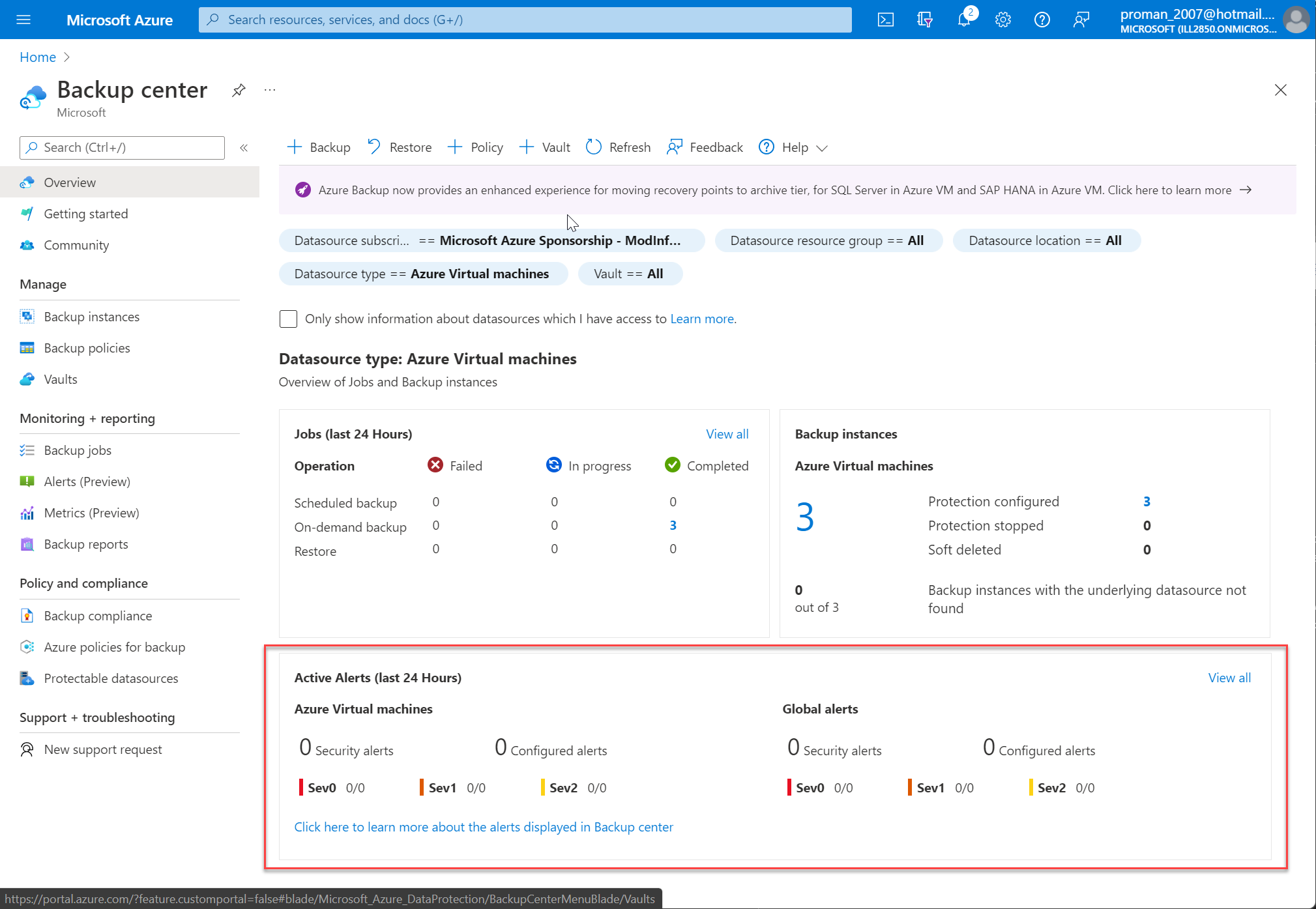
Task: Click View all link in Jobs panel
Action: pos(727,434)
